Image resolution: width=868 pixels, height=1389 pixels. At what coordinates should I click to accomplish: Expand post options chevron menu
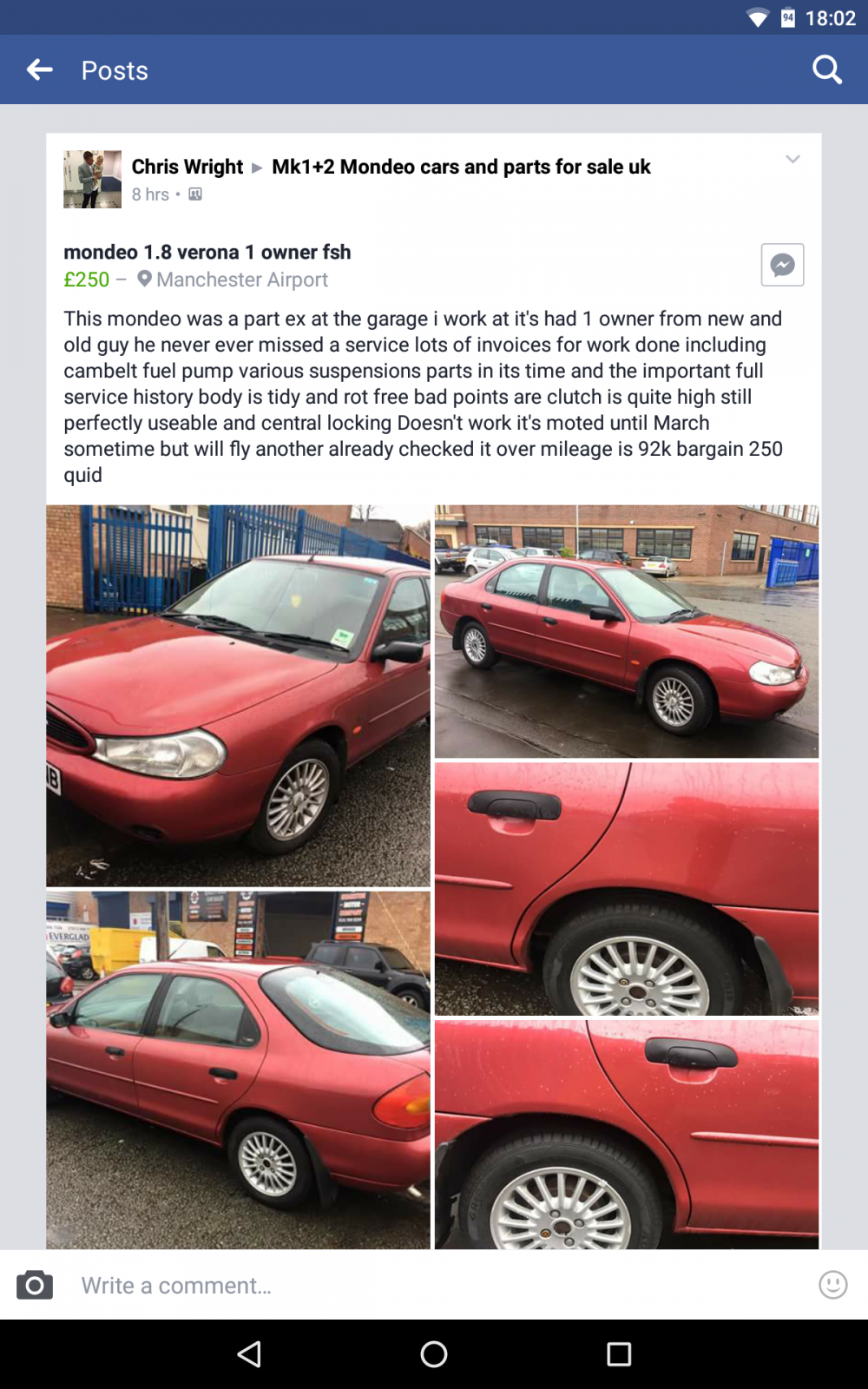point(792,159)
